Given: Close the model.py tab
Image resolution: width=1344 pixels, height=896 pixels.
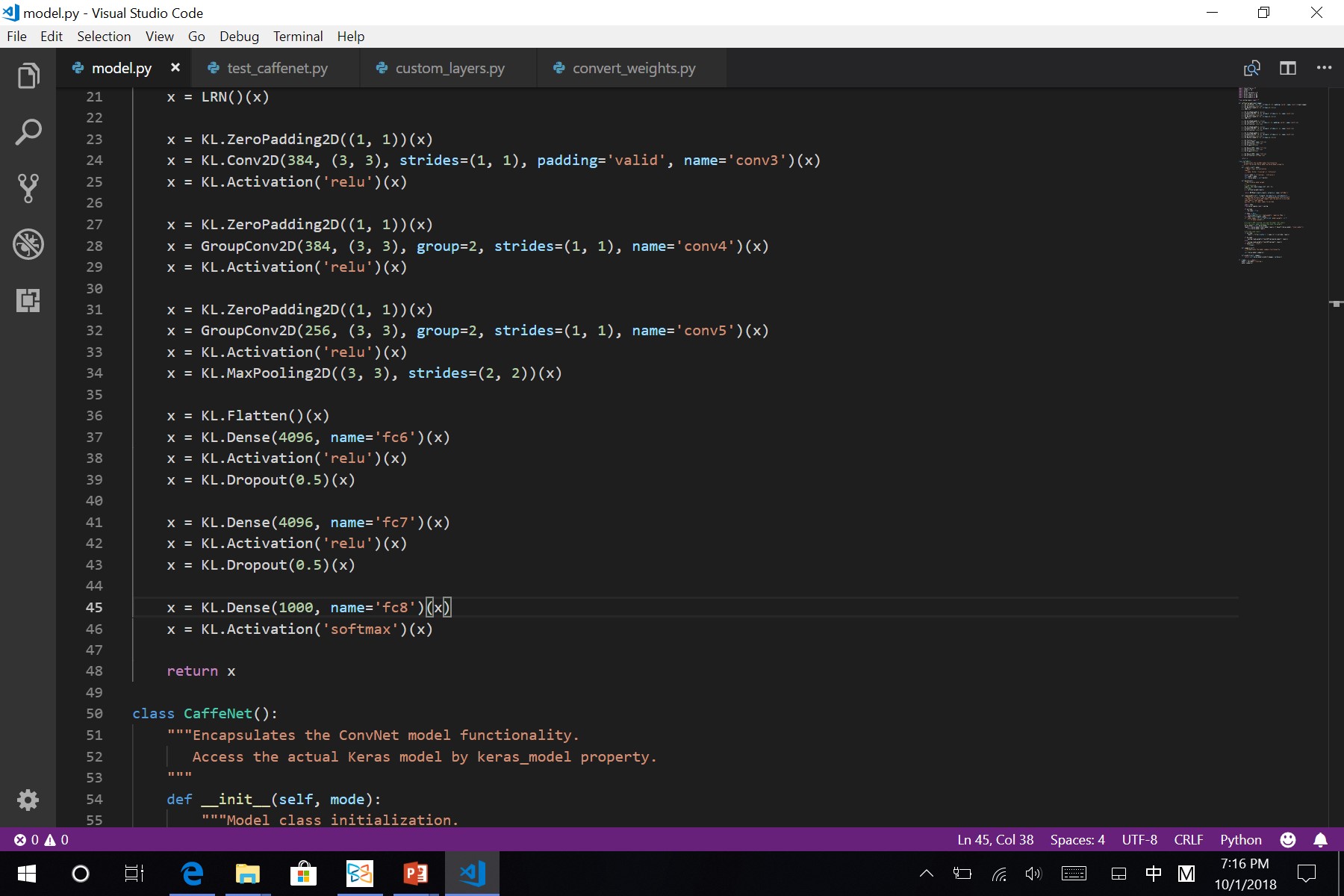Looking at the screenshot, I should (x=175, y=68).
